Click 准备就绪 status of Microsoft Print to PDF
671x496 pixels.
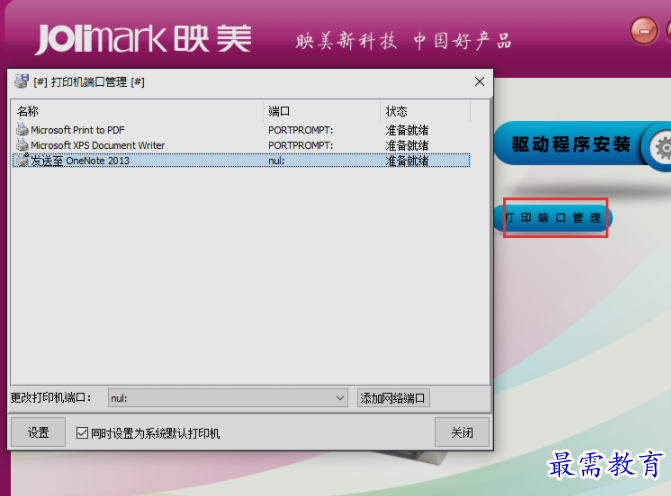[x=407, y=130]
